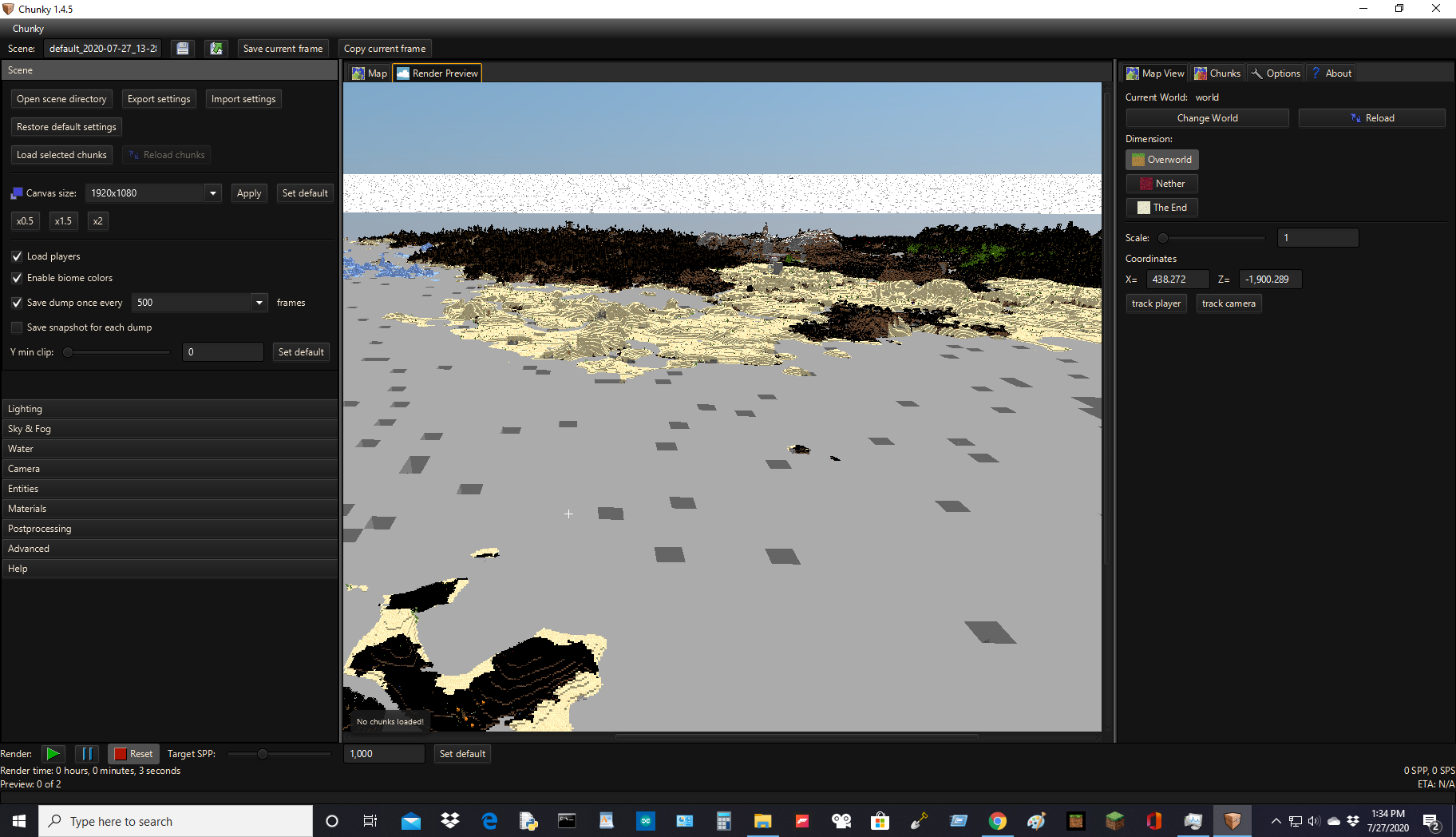Open the Chunks tab

pyautogui.click(x=1217, y=73)
